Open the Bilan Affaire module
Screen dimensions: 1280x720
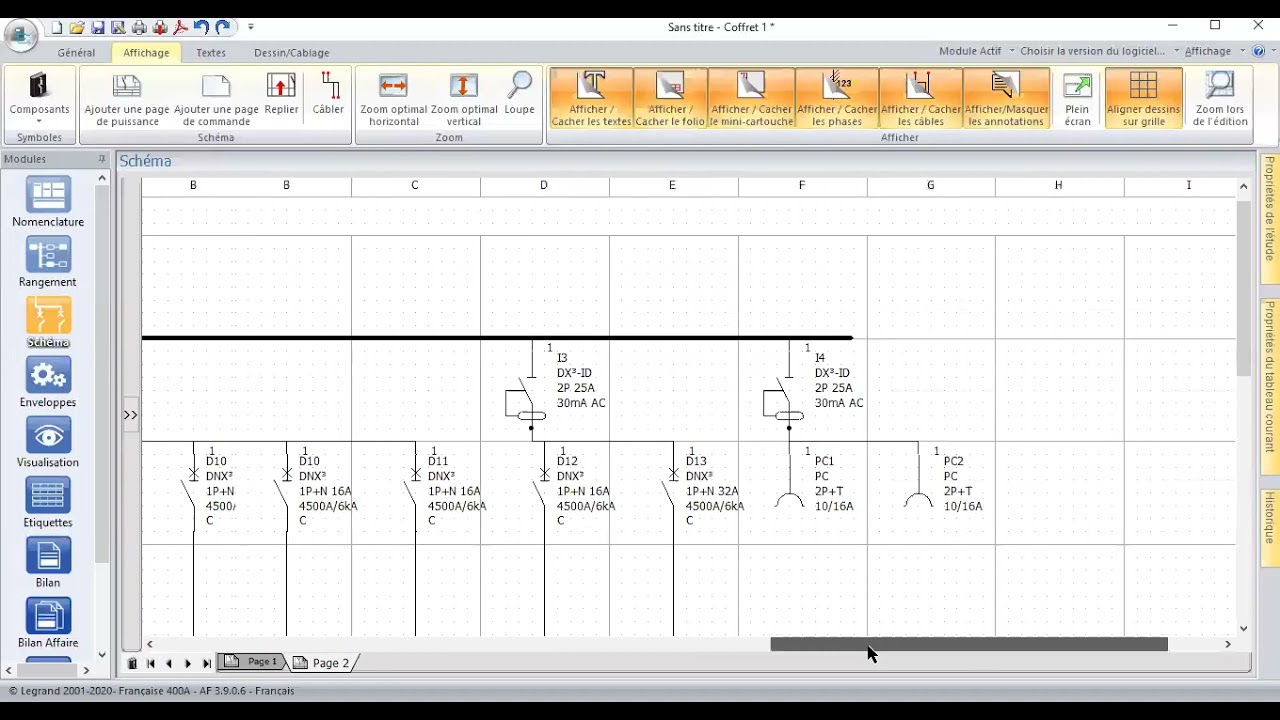[48, 622]
